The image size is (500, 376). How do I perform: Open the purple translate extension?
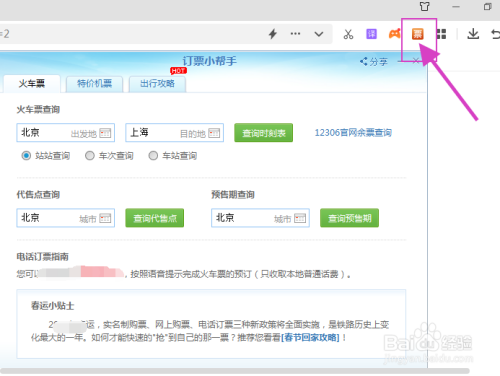pyautogui.click(x=371, y=34)
